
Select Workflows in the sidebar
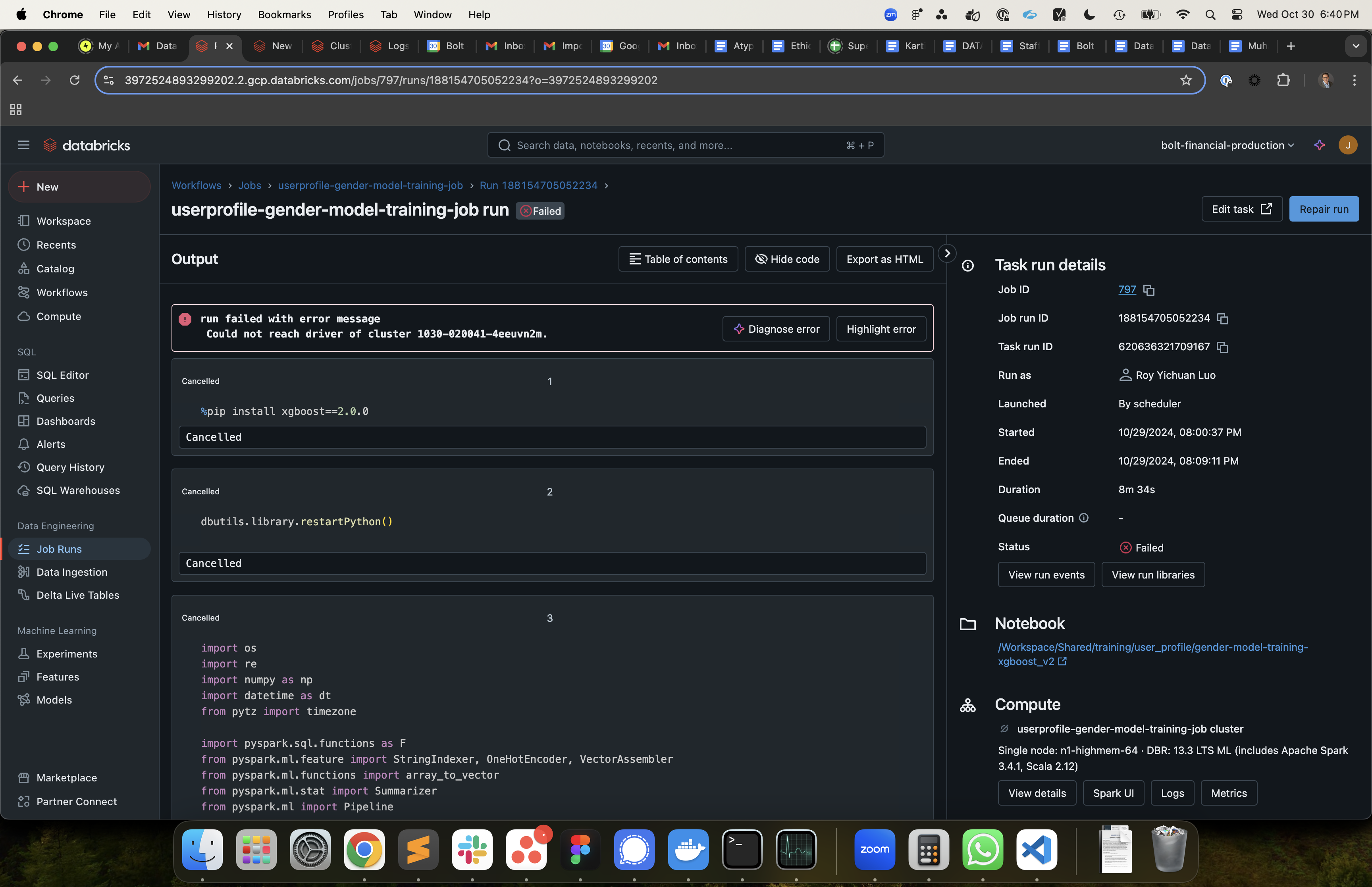pos(62,292)
